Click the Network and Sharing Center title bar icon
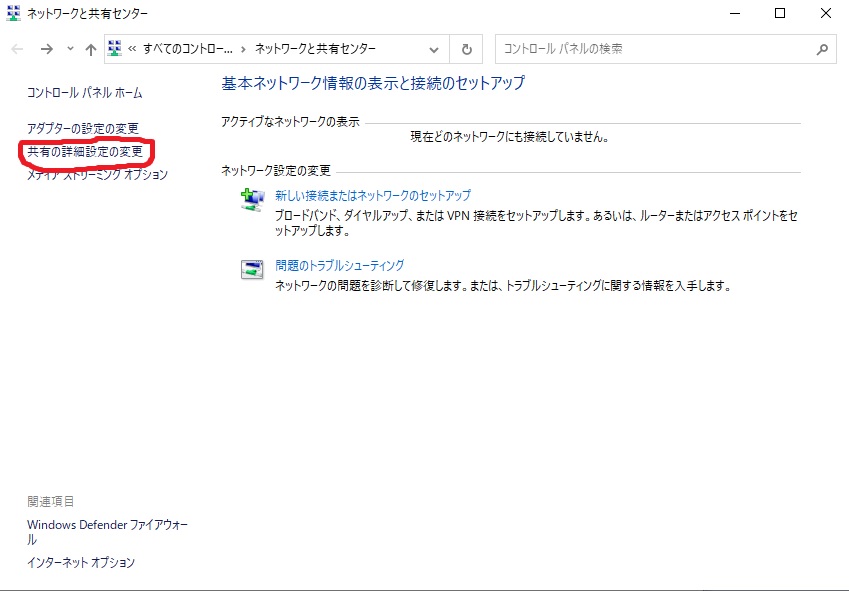849x591 pixels. point(11,13)
